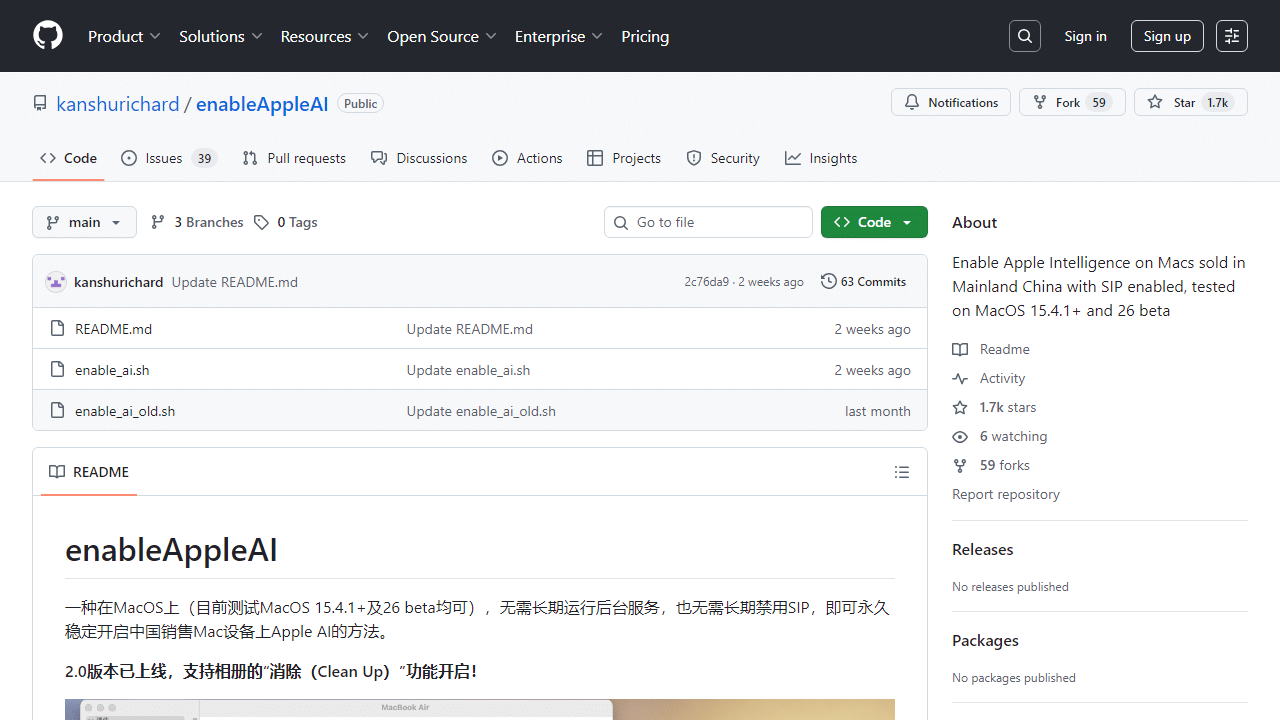
Task: Click the header menu icon beside Sign up
Action: tap(1232, 36)
